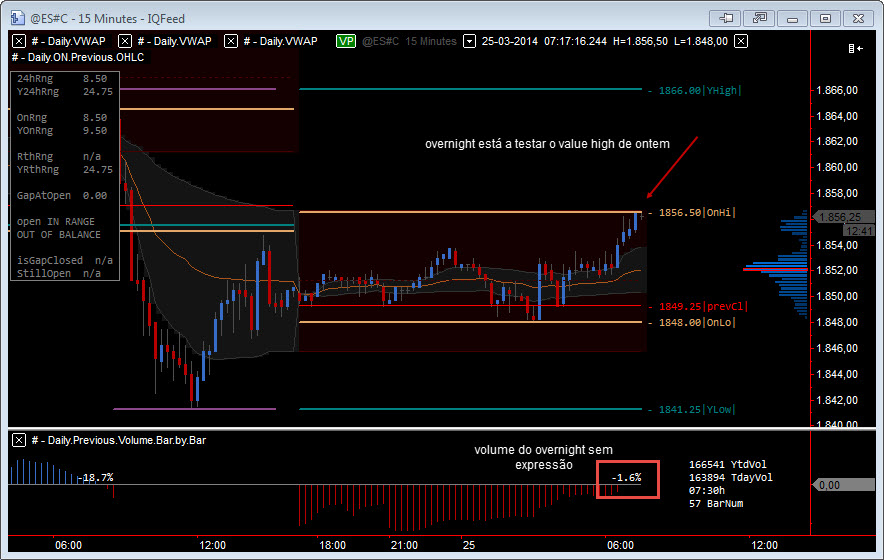The image size is (884, 560).
Task: Click the isGapClosed n/a row
Action: [65, 260]
